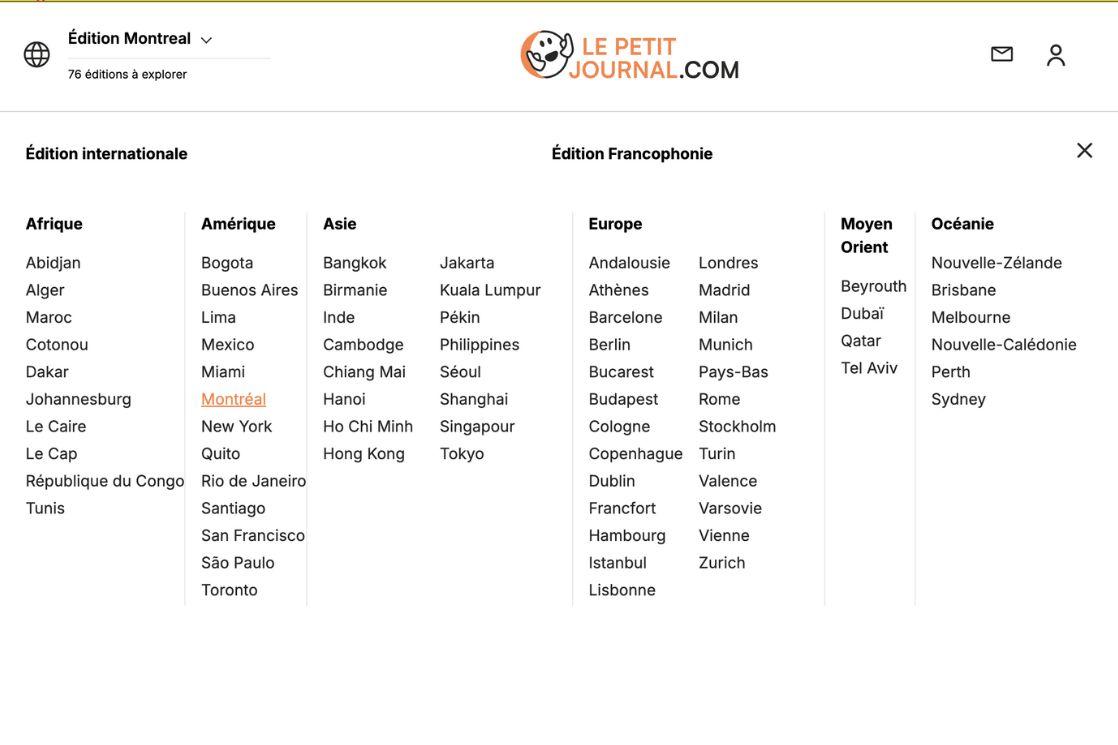Open the user account profile icon
This screenshot has height=745, width=1118.
tap(1056, 55)
